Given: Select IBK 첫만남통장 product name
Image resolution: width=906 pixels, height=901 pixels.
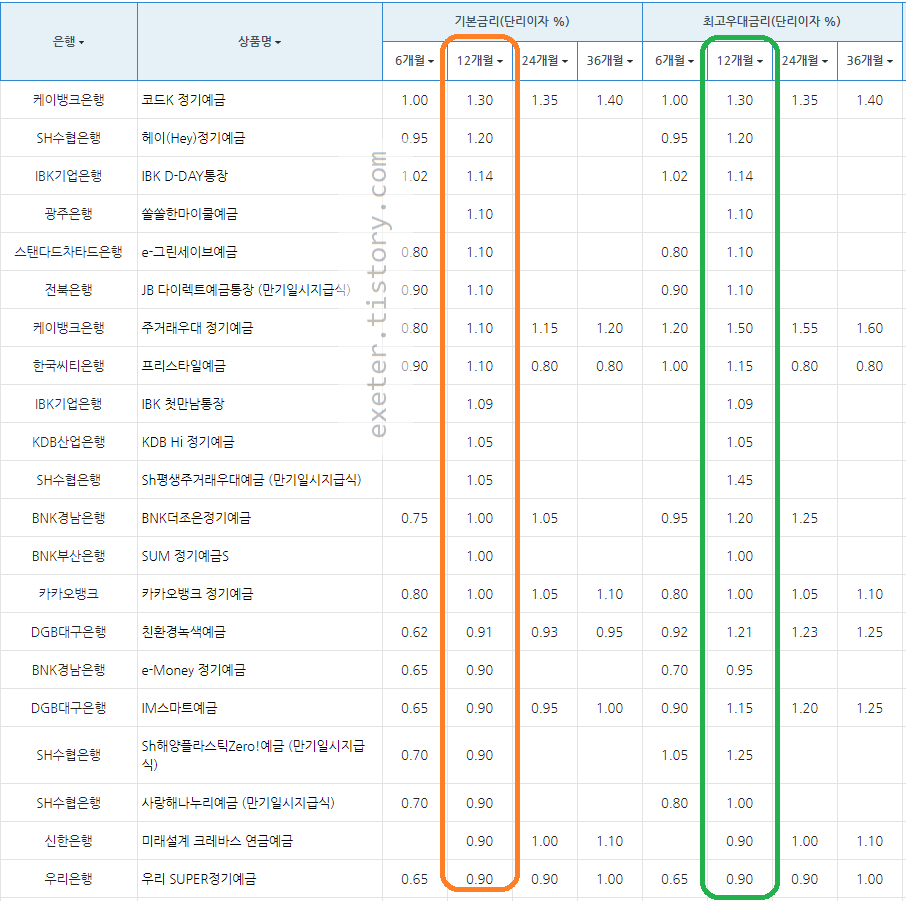Looking at the screenshot, I should [183, 404].
